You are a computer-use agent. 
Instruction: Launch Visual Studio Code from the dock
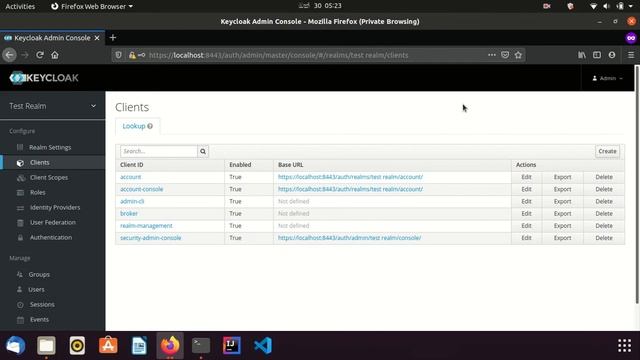pos(263,345)
